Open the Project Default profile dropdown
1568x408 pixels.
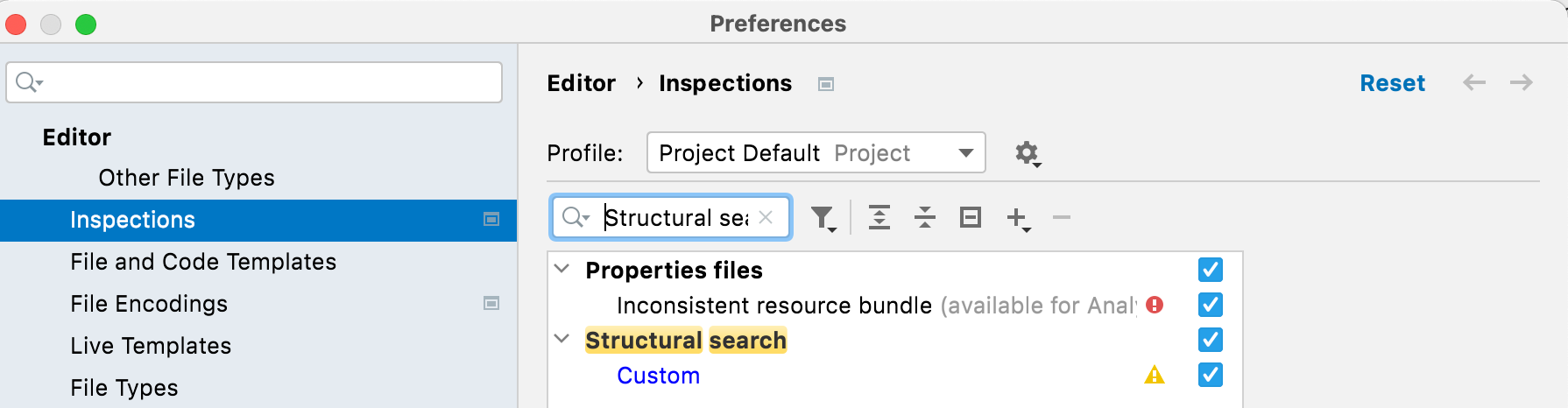coord(816,153)
